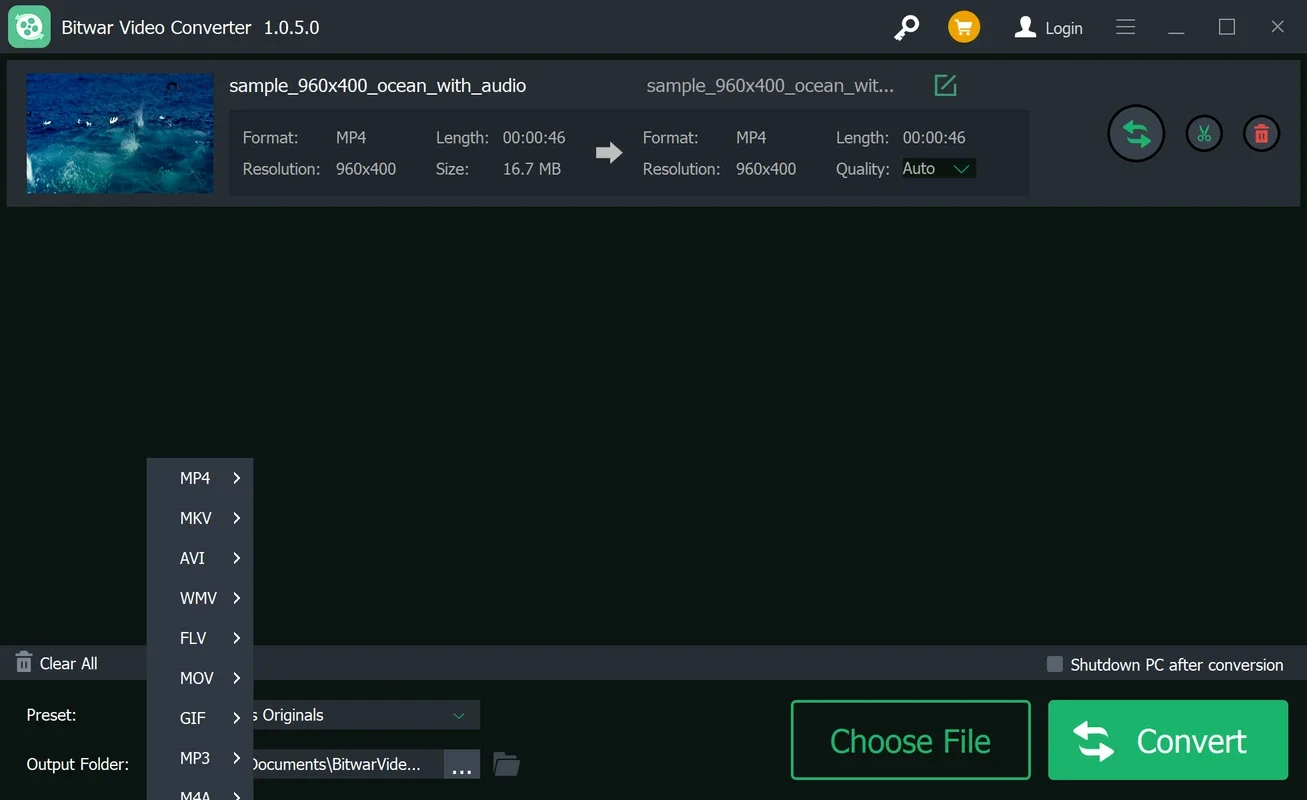
Task: Open the Quality Auto dropdown
Action: (938, 169)
